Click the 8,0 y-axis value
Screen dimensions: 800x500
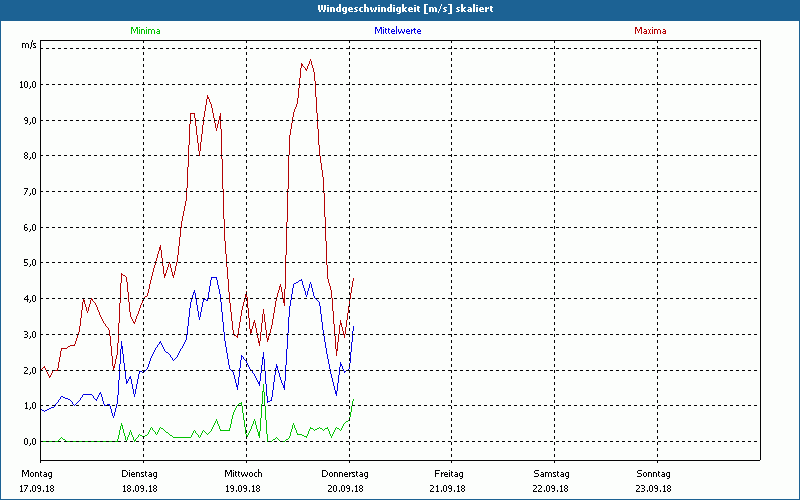(30, 156)
